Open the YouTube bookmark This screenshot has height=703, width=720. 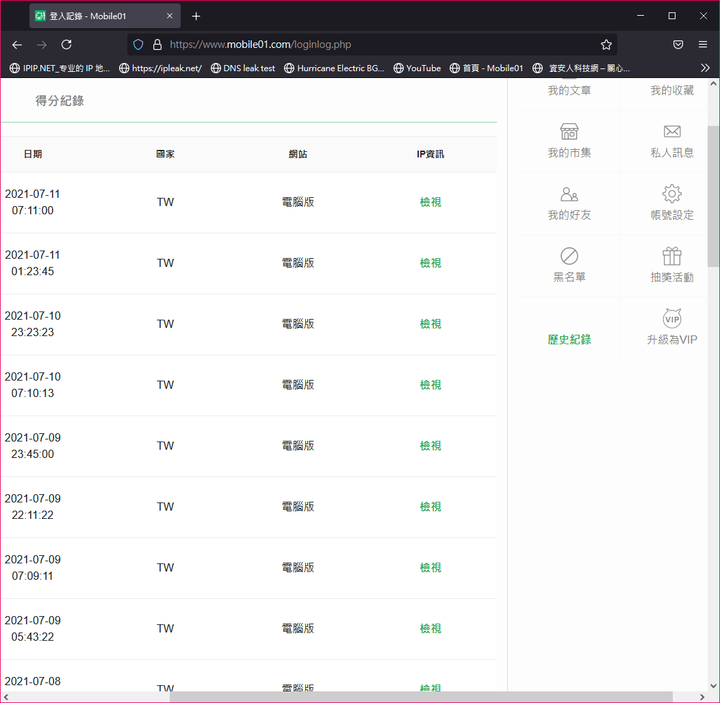pyautogui.click(x=417, y=68)
